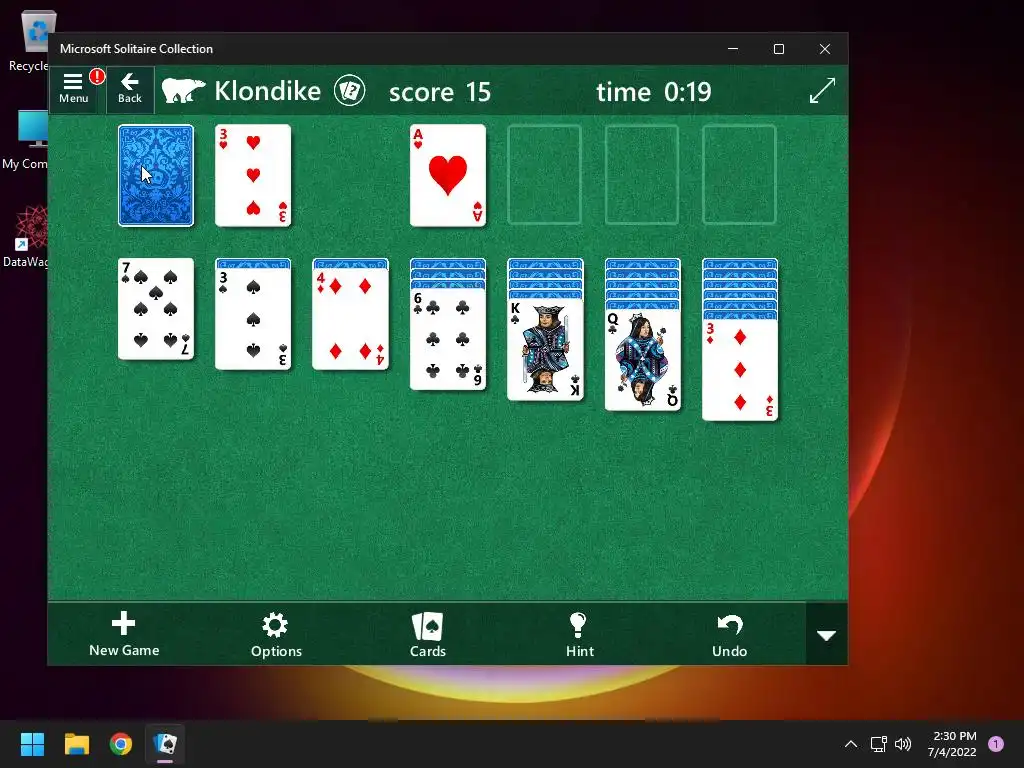Select the 6 of clubs card
The width and height of the screenshot is (1024, 768).
click(x=448, y=339)
